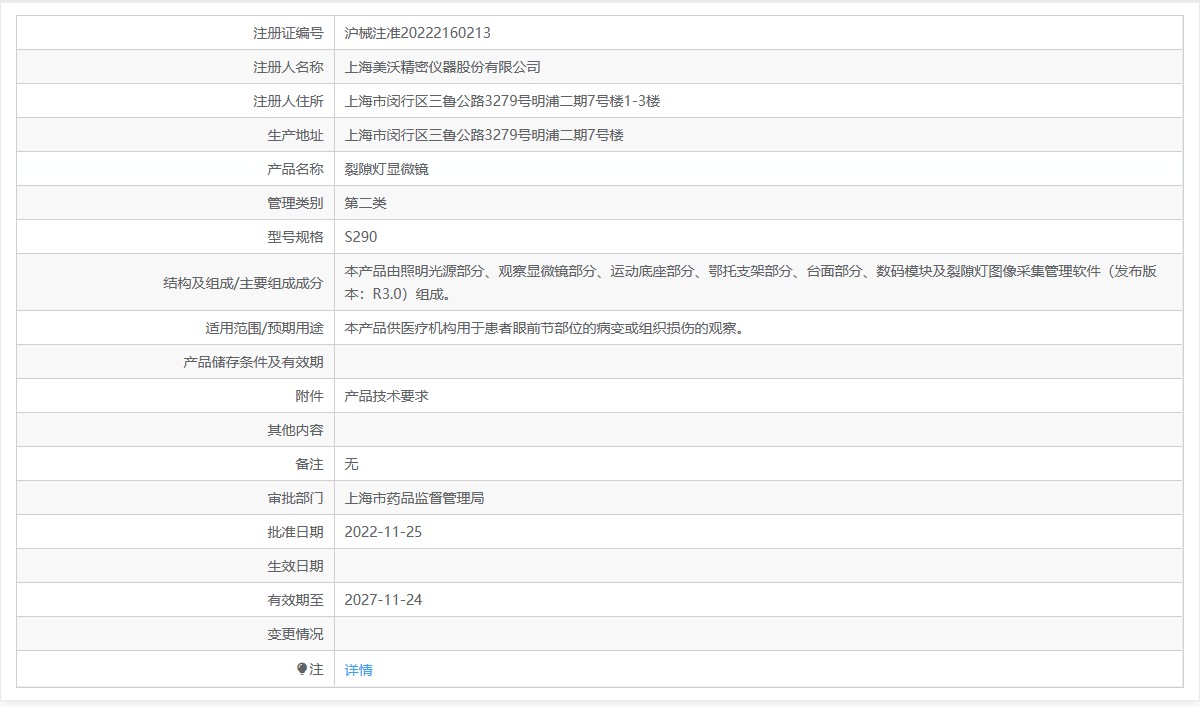The image size is (1200, 707).
Task: Select the product name 裂隙灯显微镜
Action: (x=386, y=169)
